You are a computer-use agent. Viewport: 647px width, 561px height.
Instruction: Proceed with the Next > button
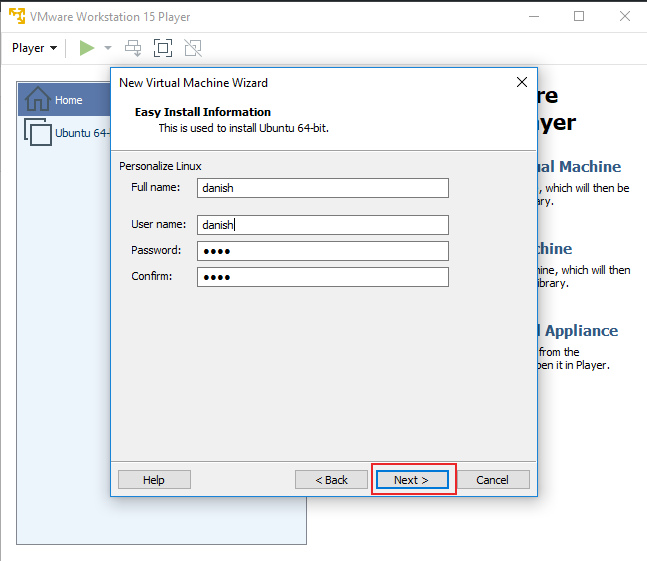pos(412,480)
